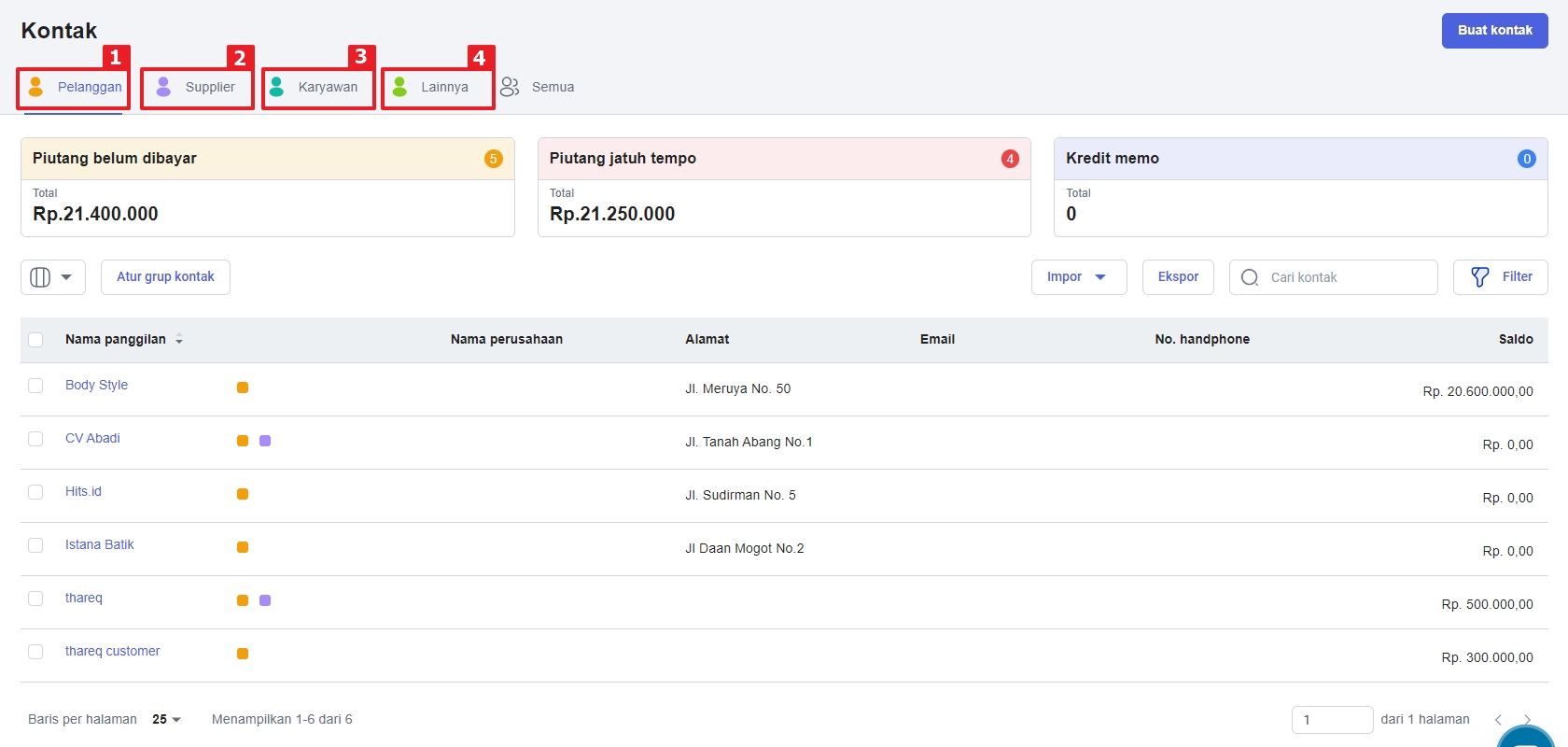Show the Semua contacts tab

point(538,87)
